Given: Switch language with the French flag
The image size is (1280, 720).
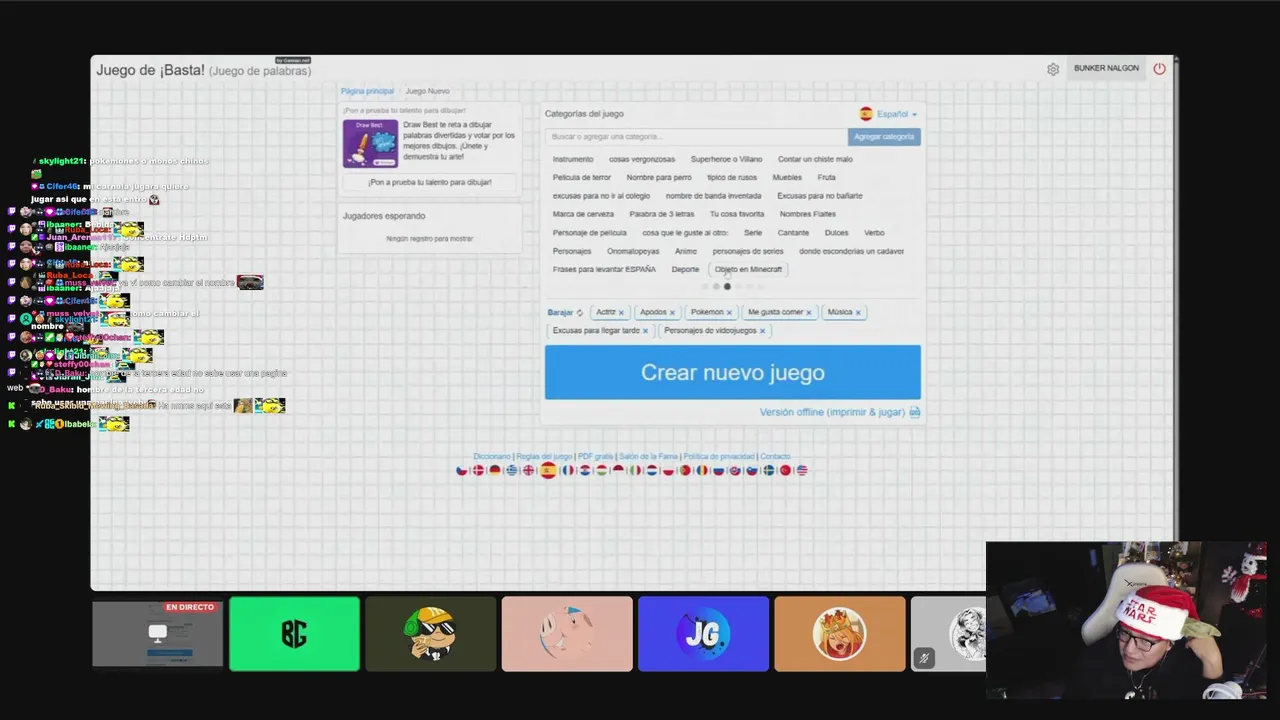Looking at the screenshot, I should (x=568, y=470).
